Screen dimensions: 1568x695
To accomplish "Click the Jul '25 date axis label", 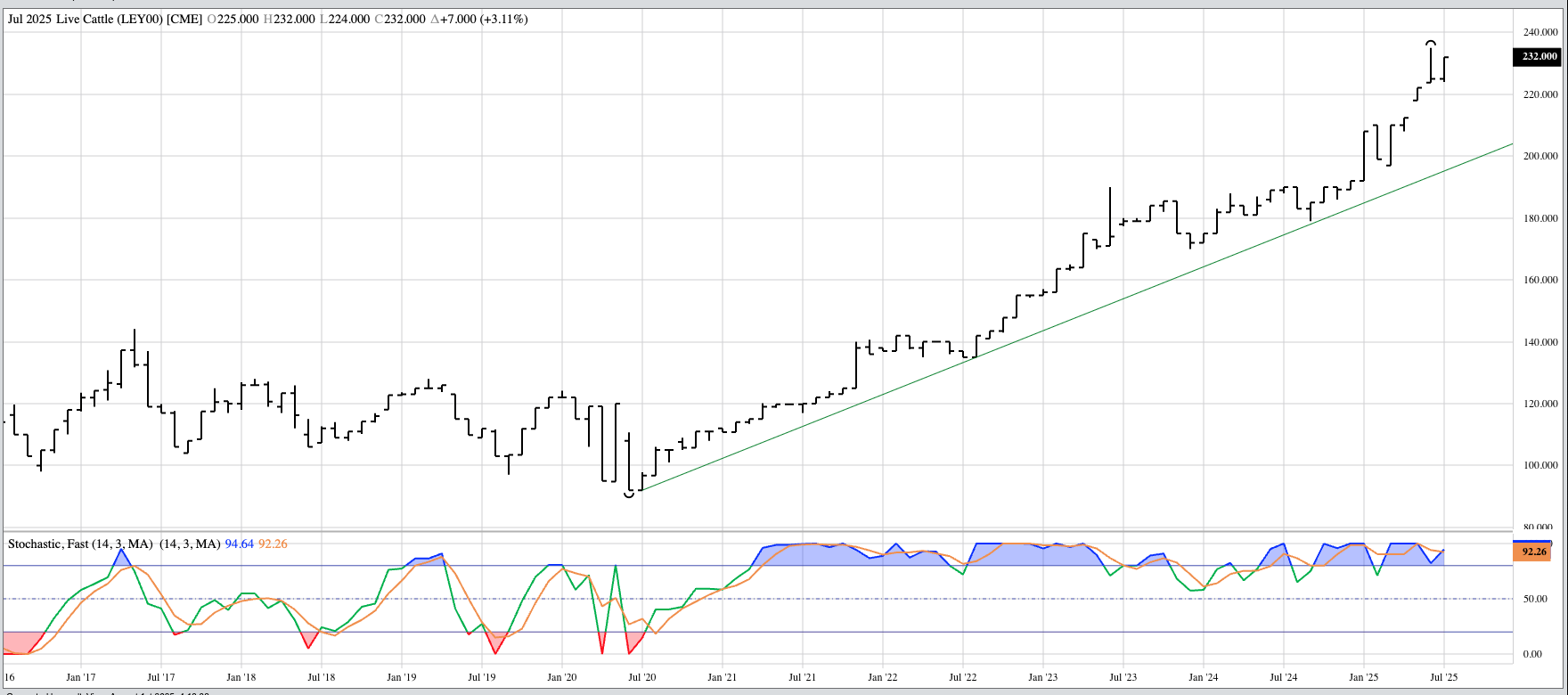I will pyautogui.click(x=1443, y=677).
